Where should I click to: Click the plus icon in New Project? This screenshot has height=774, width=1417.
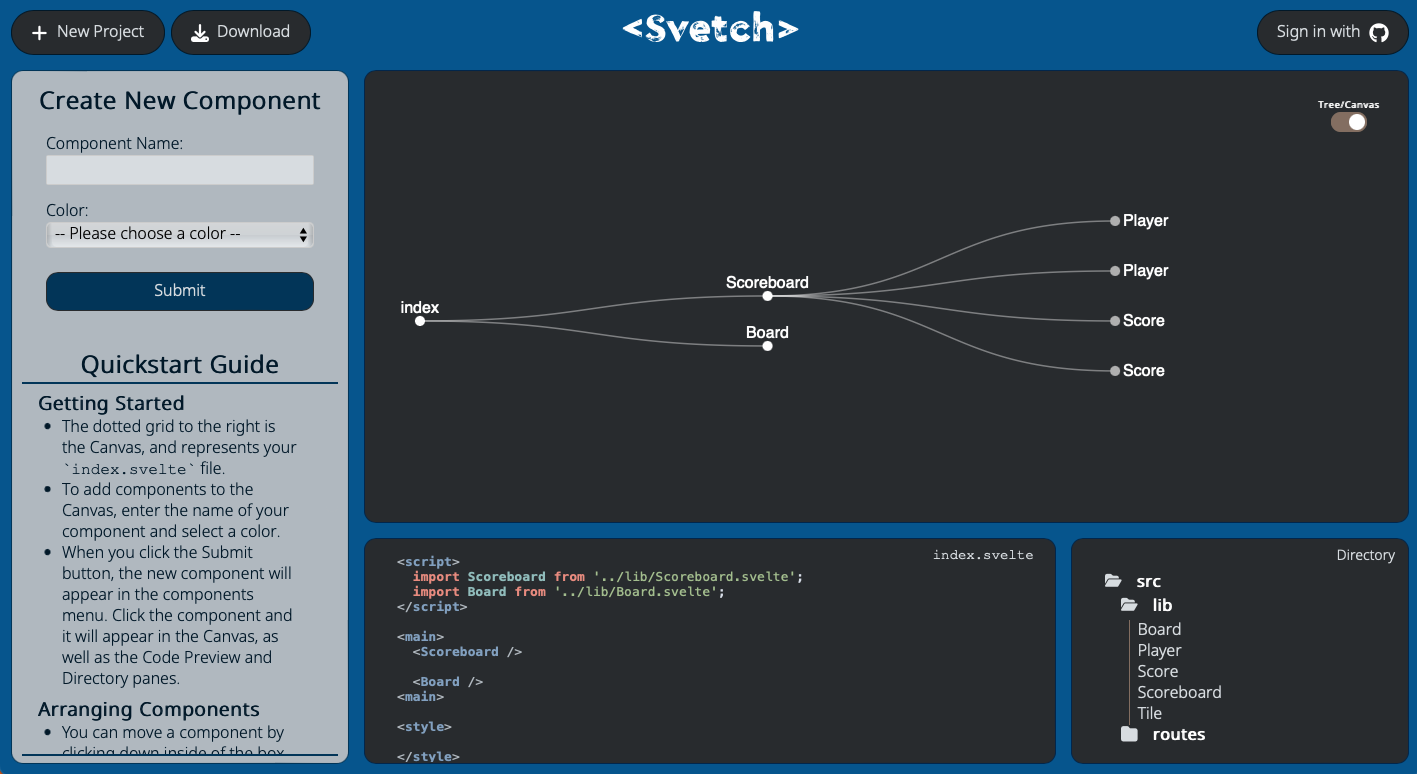(39, 32)
